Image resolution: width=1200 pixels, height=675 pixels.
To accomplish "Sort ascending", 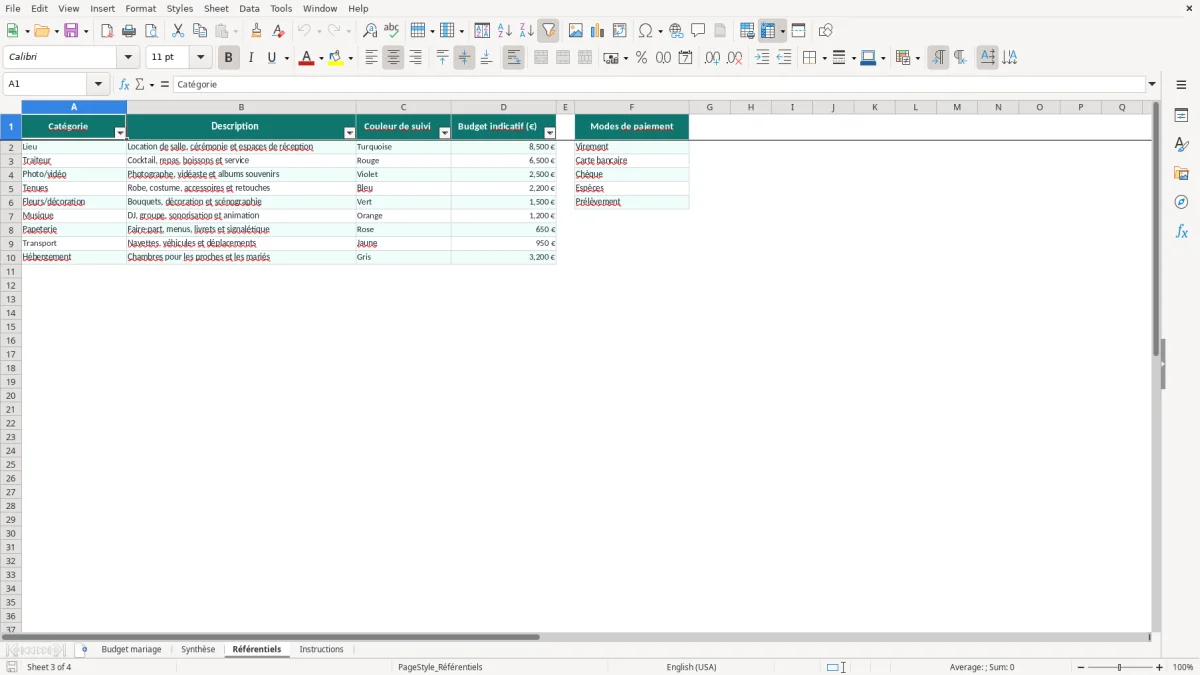I will coord(505,31).
